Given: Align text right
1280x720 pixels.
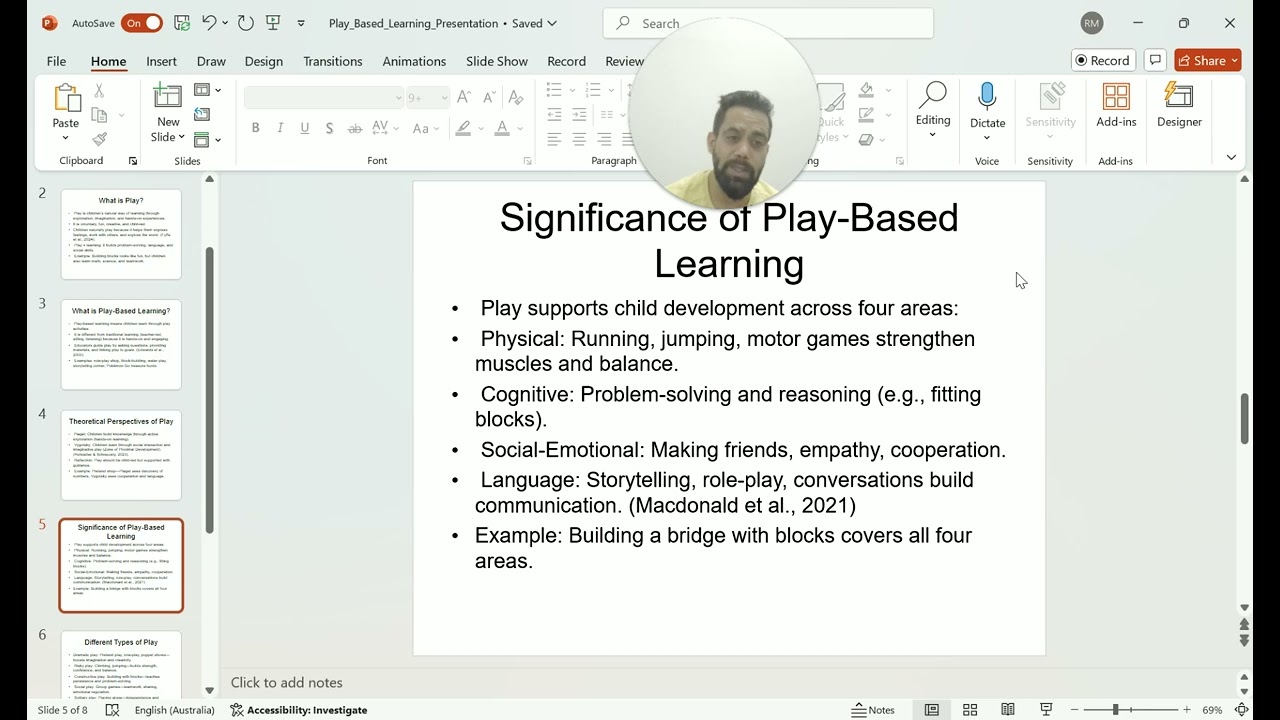Looking at the screenshot, I should pos(604,139).
